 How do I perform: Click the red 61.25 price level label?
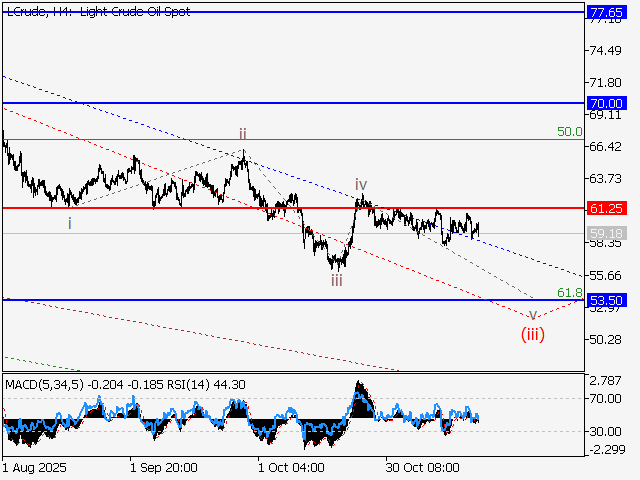[607, 208]
